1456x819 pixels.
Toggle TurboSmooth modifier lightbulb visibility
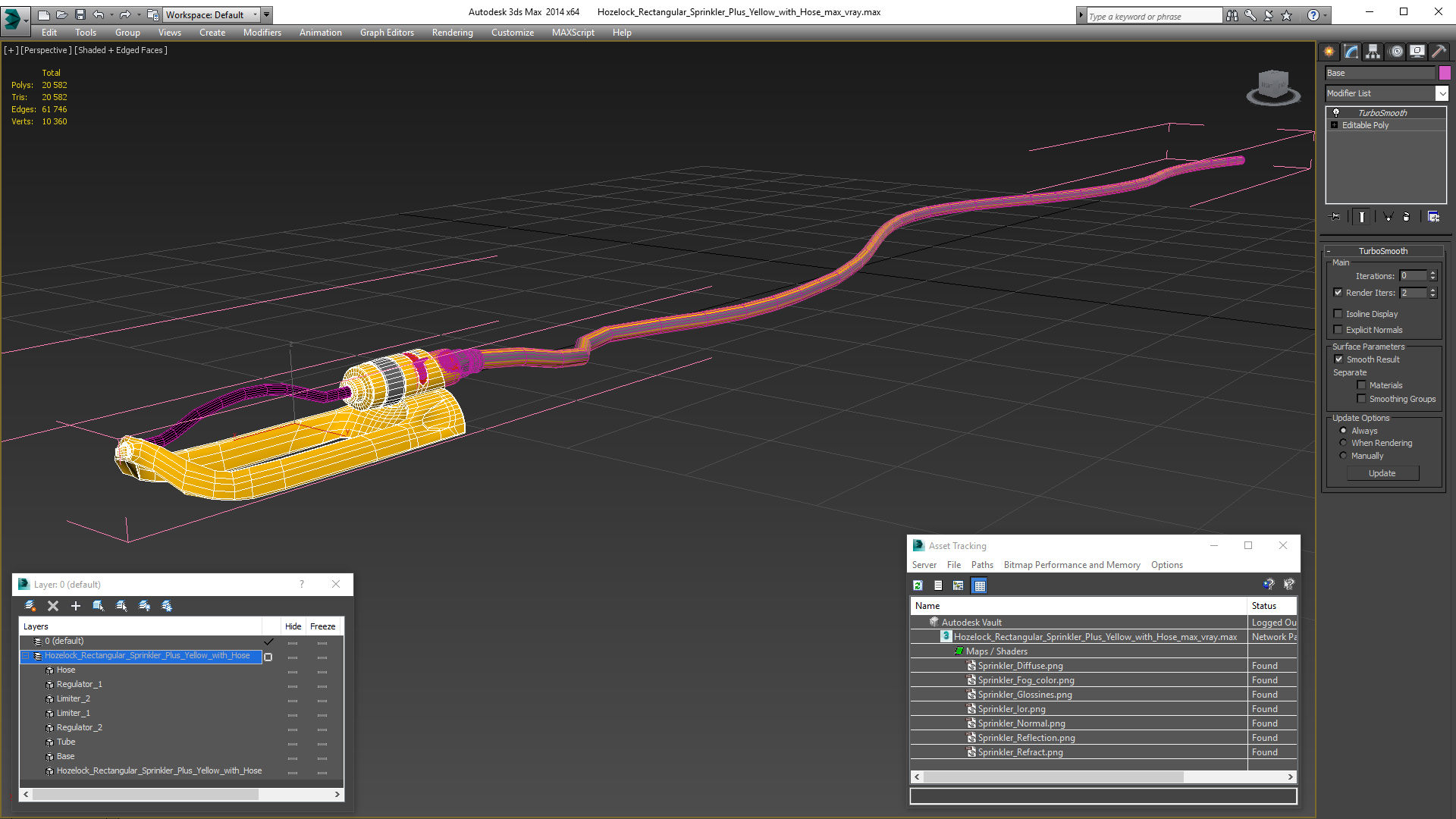coord(1336,112)
